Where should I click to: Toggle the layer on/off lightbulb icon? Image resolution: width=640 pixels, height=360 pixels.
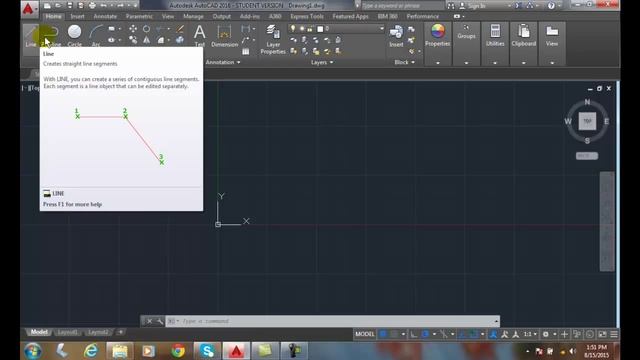pyautogui.click(x=293, y=28)
